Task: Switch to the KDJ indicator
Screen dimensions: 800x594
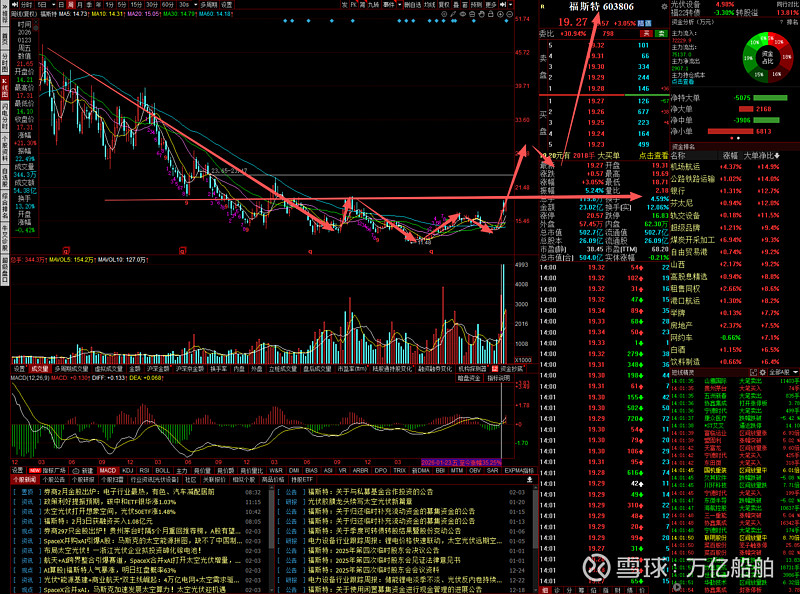Action: click(128, 471)
